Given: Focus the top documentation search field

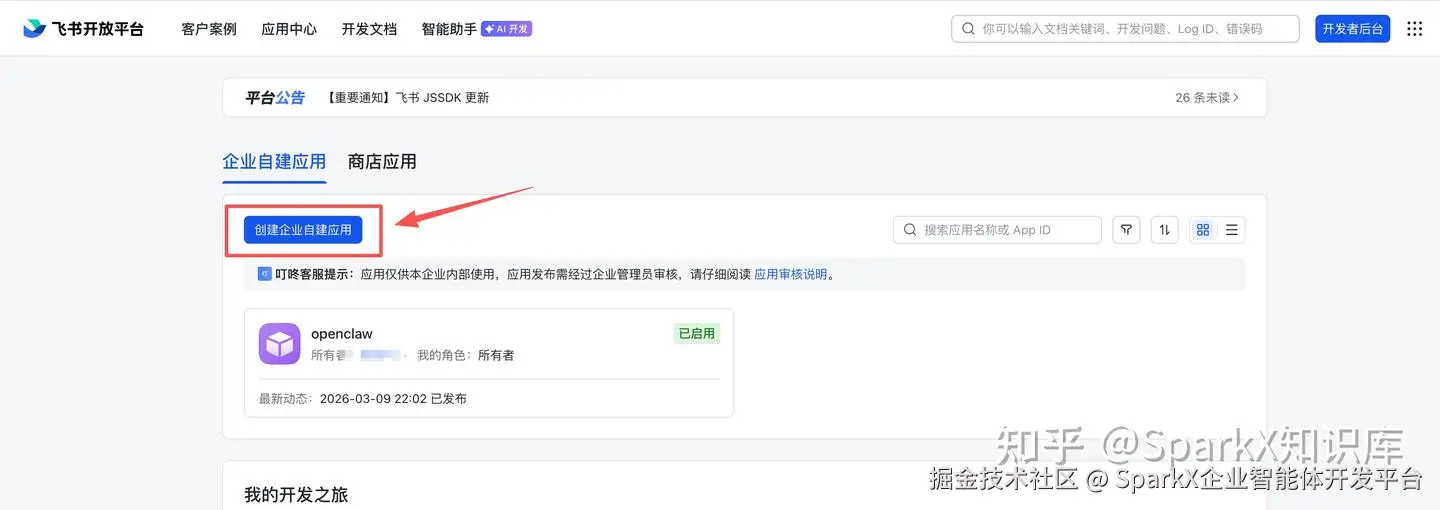Looking at the screenshot, I should click(x=1125, y=29).
